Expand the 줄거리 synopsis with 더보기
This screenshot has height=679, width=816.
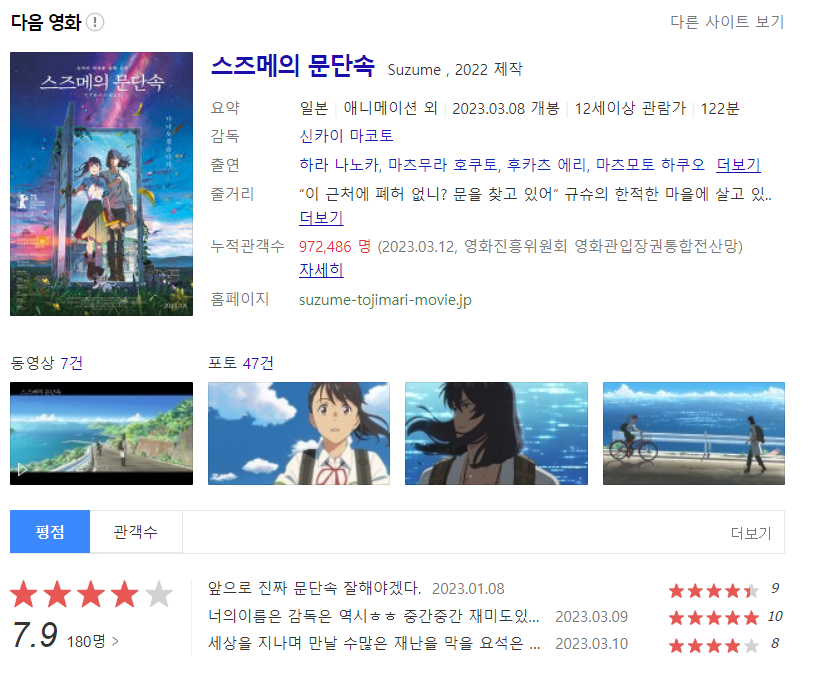[x=321, y=218]
